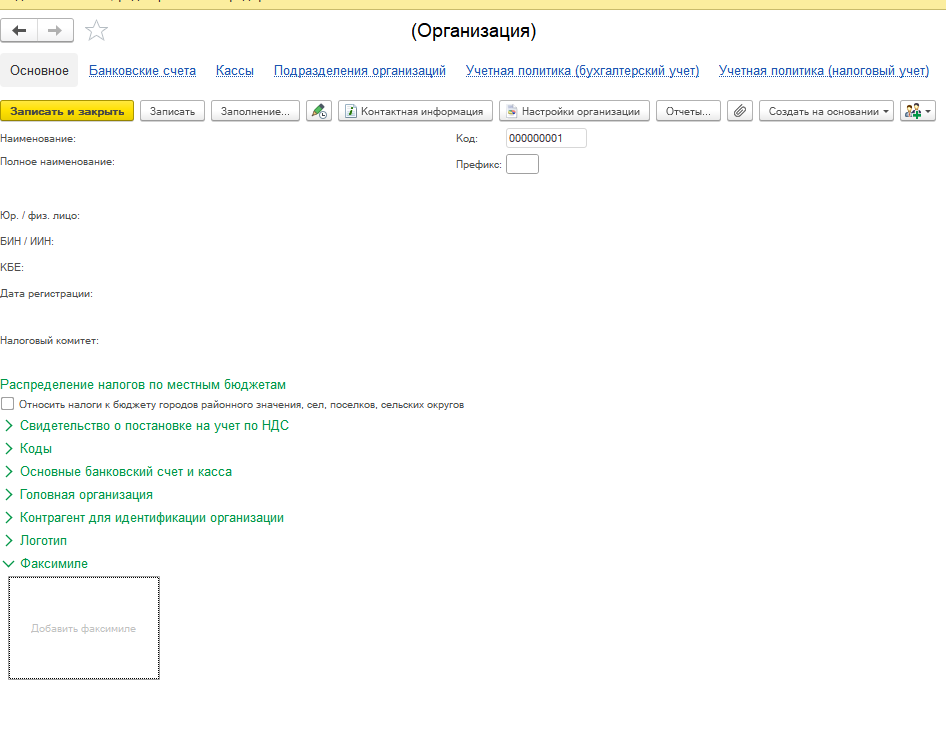This screenshot has height=739, width=946.
Task: Open Контактная информация
Action: click(415, 111)
